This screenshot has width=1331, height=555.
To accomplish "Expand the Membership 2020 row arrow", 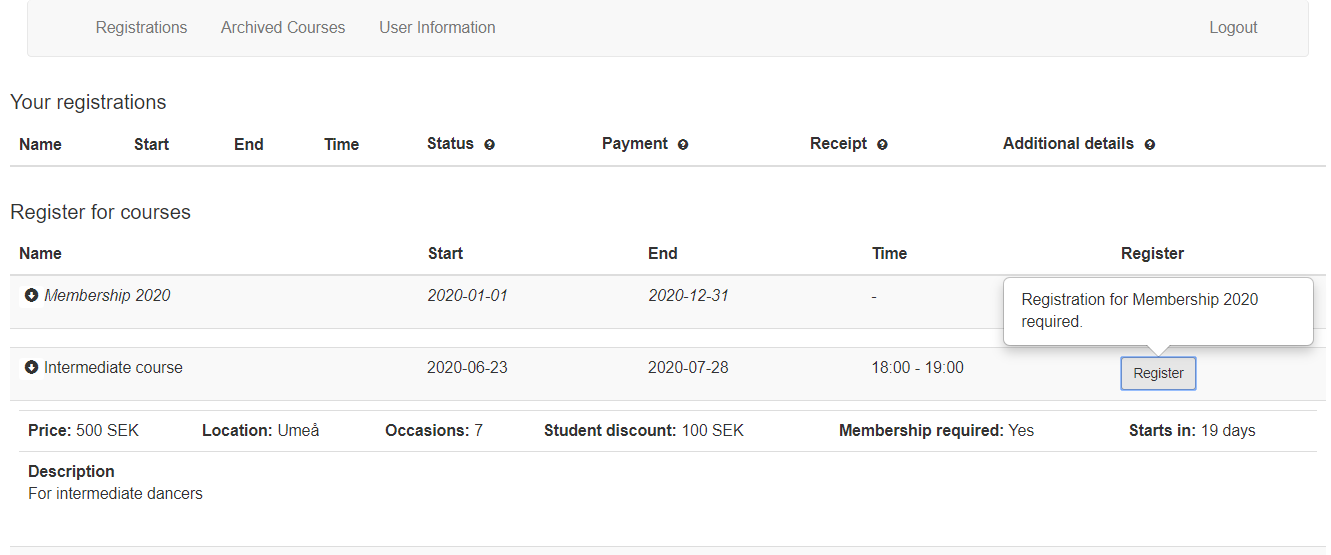I will pos(31,295).
